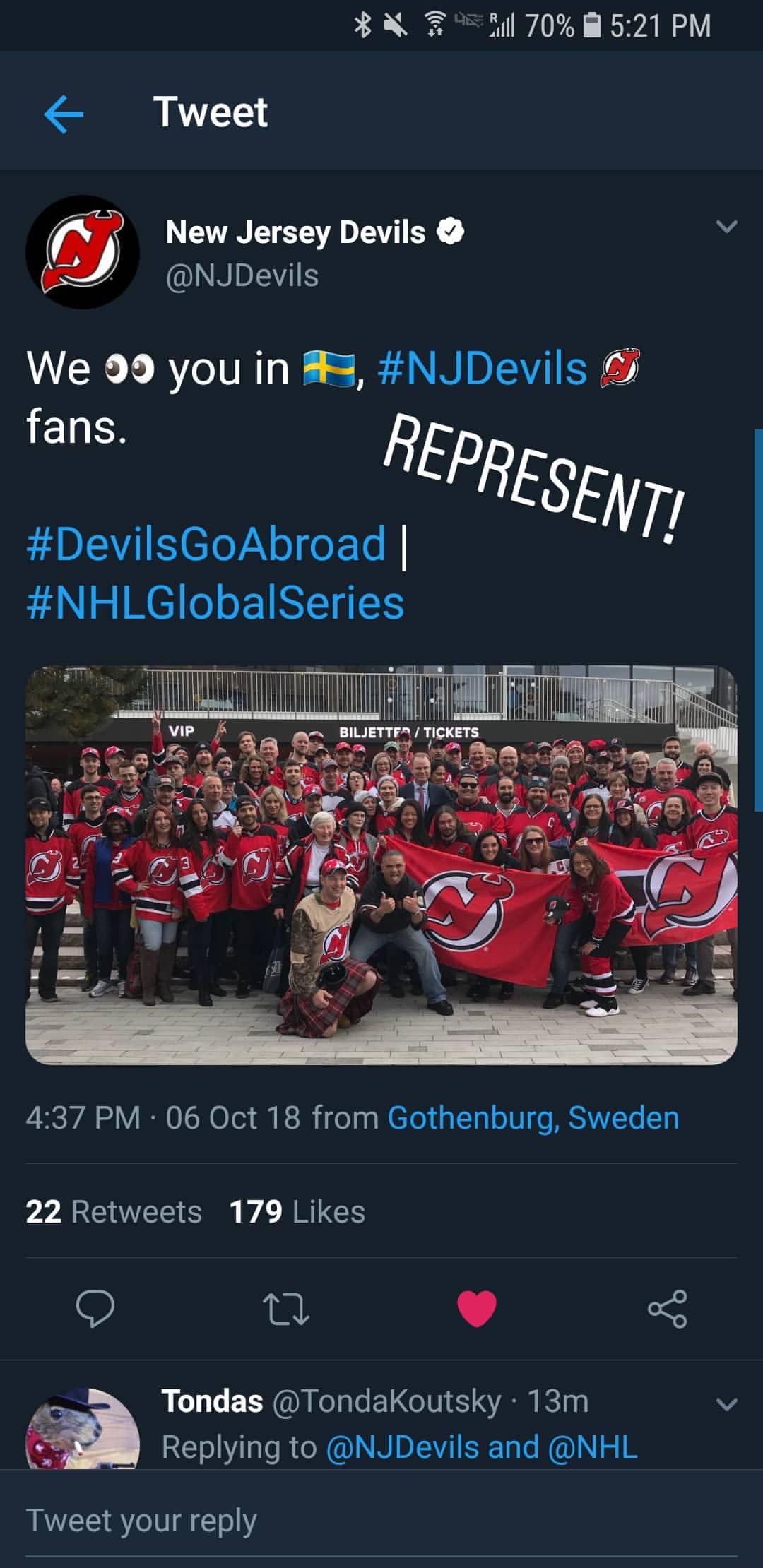
Task: Open the #NHLGlobalSeries hashtag
Action: pyautogui.click(x=215, y=603)
